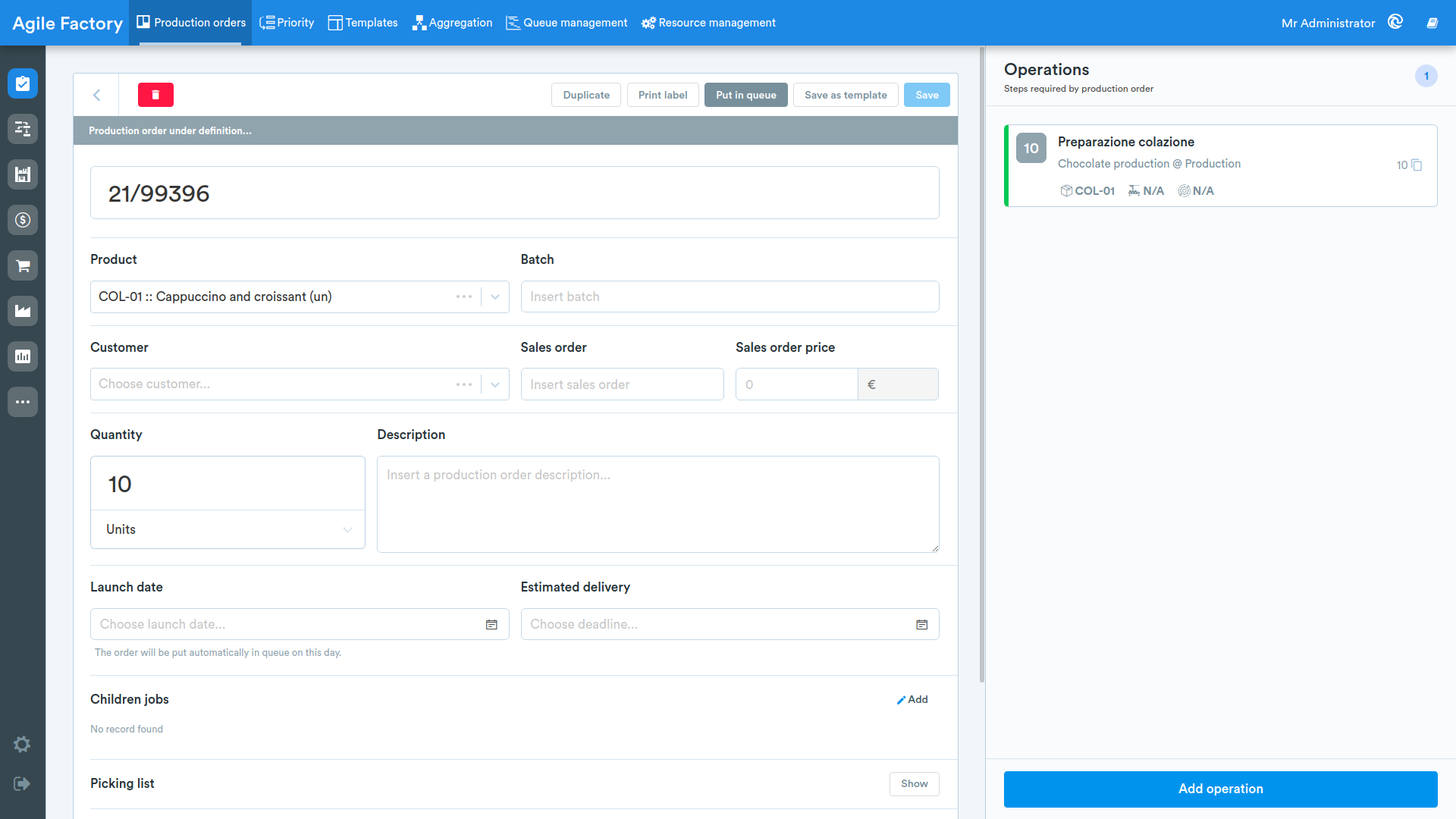Click the Save button

click(x=927, y=95)
